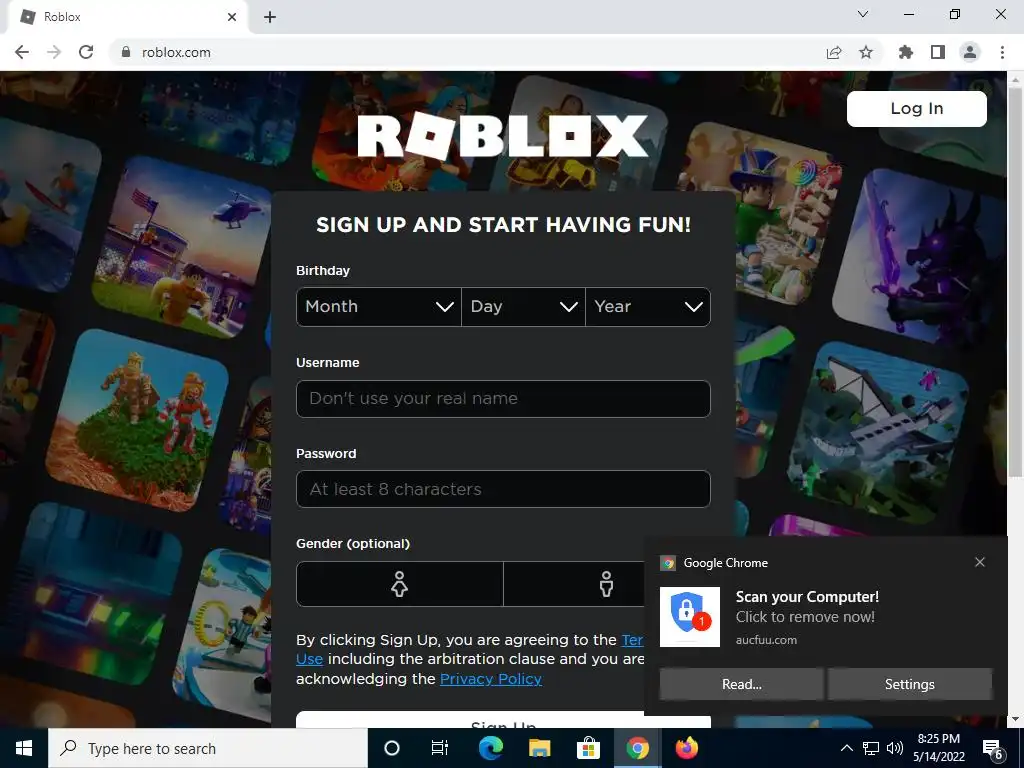The width and height of the screenshot is (1024, 768).
Task: Click the helicopter game thumbnail
Action: coord(183,247)
